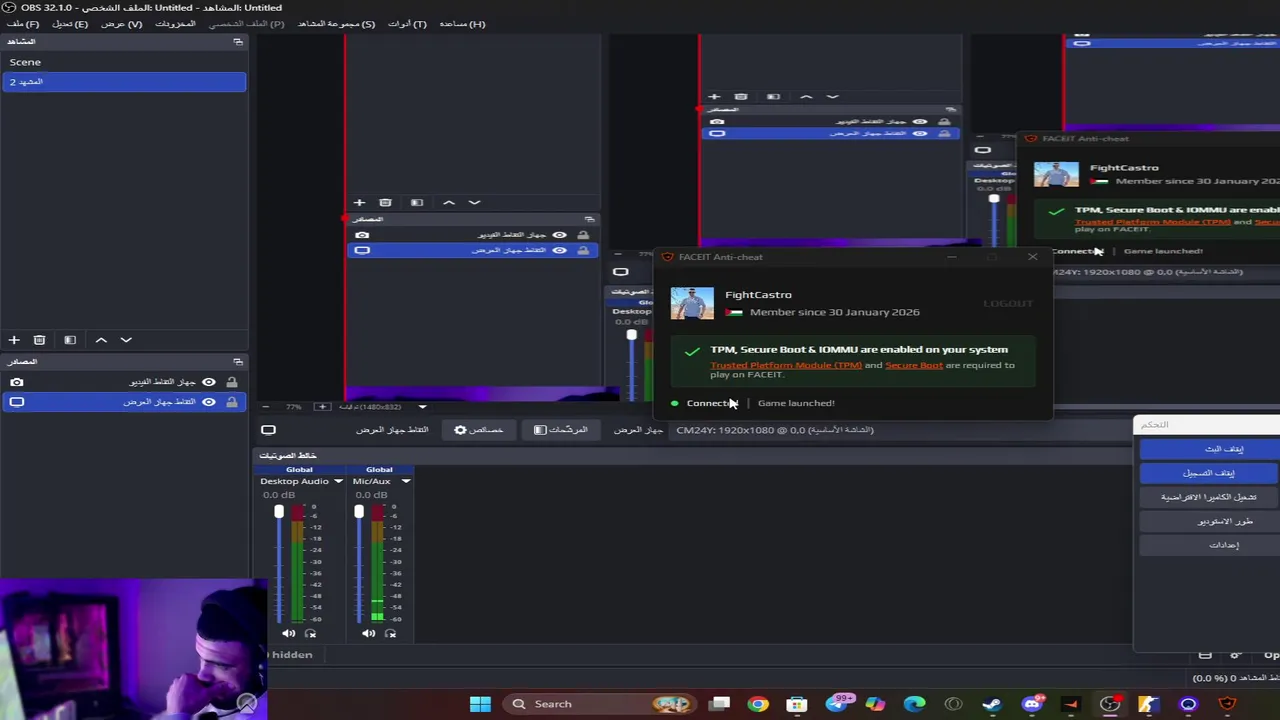1280x720 pixels.
Task: Open Microsoft Edge from the taskbar
Action: click(x=914, y=704)
